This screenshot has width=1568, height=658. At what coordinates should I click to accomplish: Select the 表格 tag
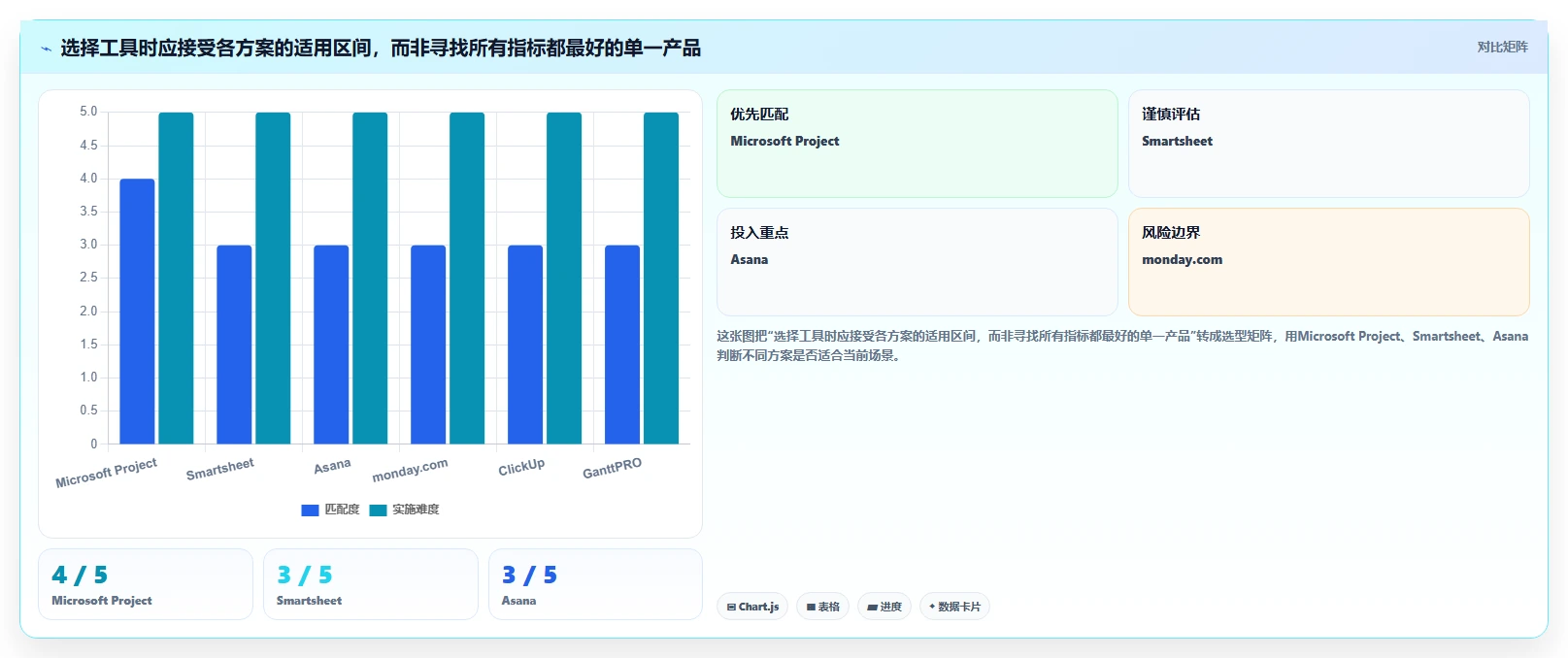(x=823, y=607)
